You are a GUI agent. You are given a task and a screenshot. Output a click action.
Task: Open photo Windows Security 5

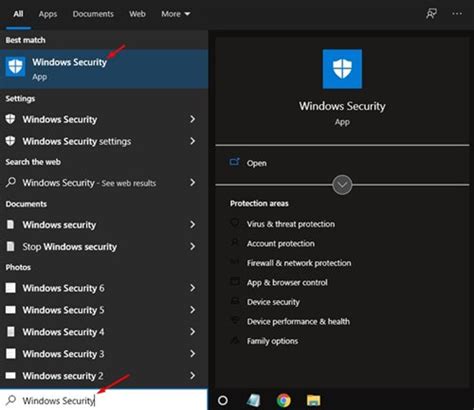pos(104,310)
